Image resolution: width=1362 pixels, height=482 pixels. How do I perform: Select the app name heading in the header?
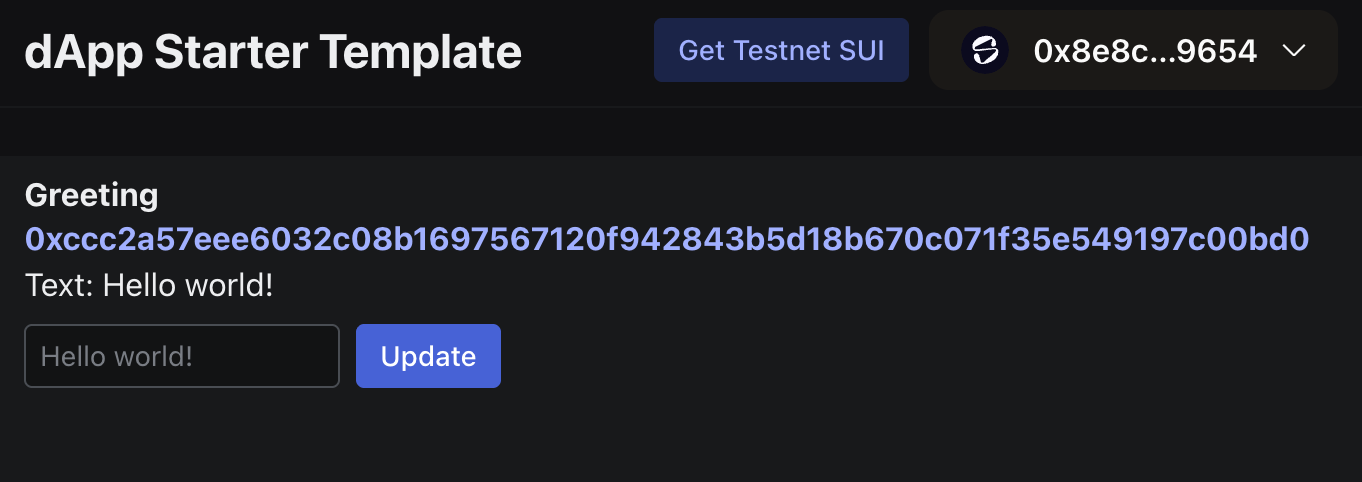click(273, 52)
